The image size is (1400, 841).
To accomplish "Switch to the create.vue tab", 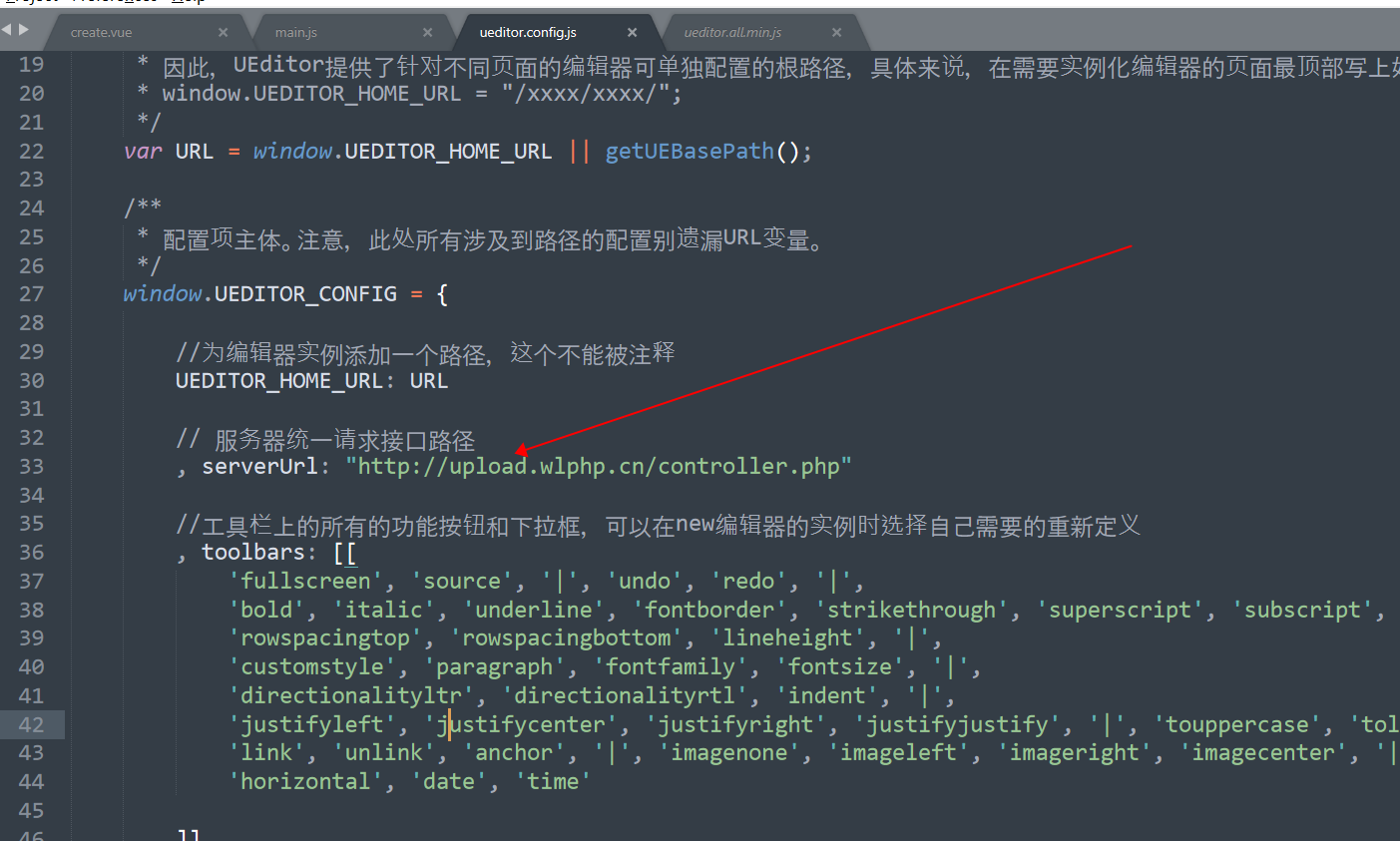I will click(101, 33).
